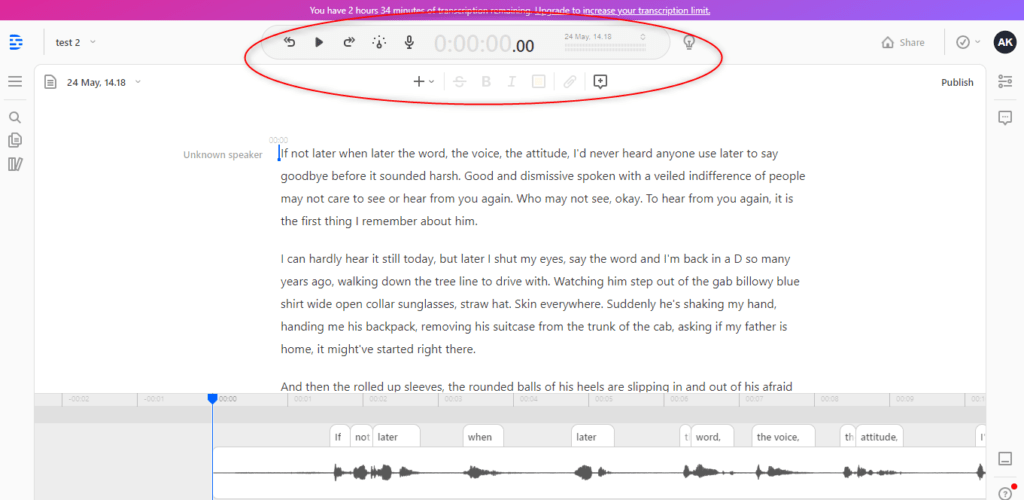Expand the 24 May, 14.18 composition dropdown
The width and height of the screenshot is (1024, 500).
click(x=104, y=82)
